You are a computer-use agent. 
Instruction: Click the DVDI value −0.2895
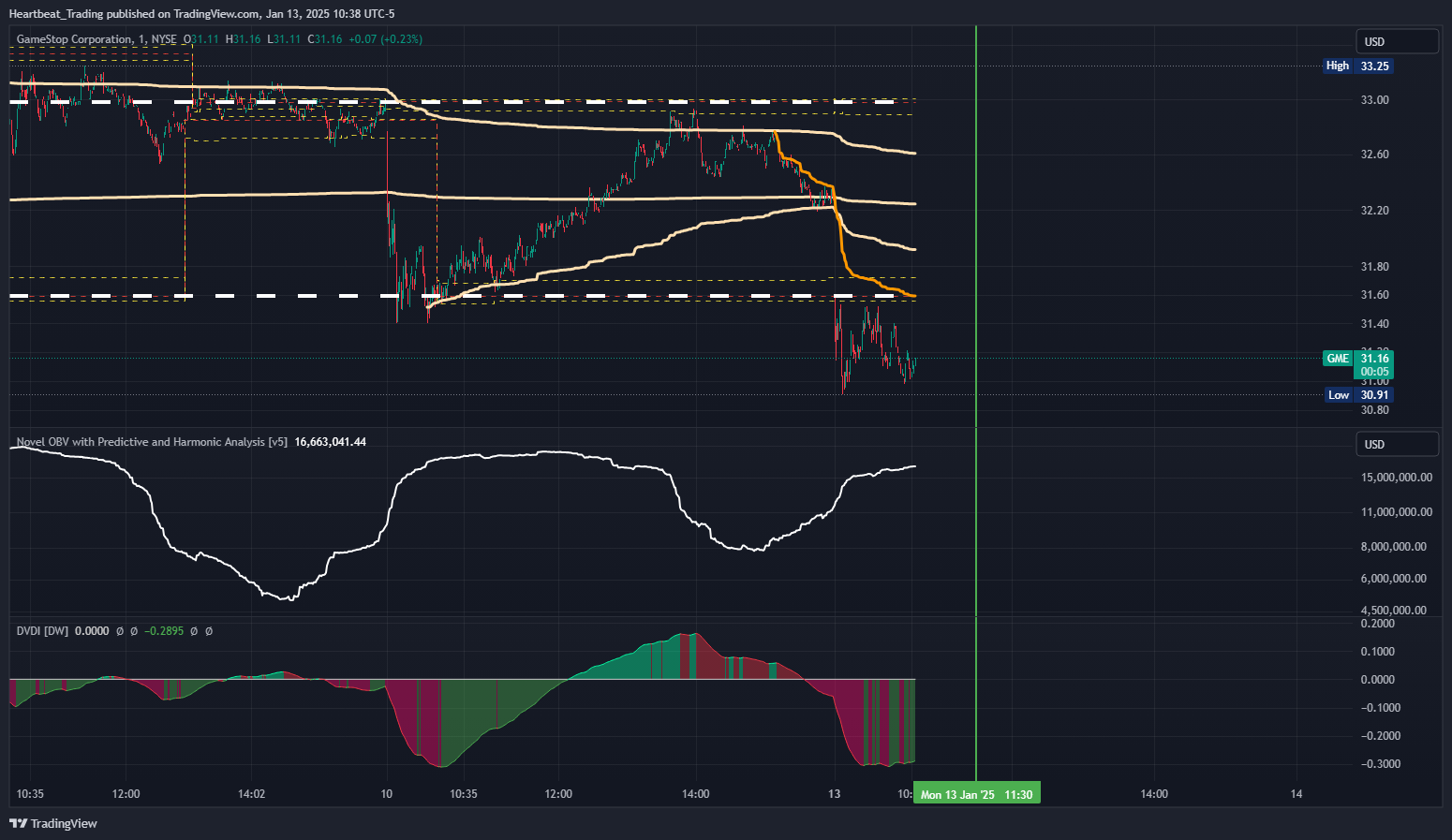(x=166, y=631)
